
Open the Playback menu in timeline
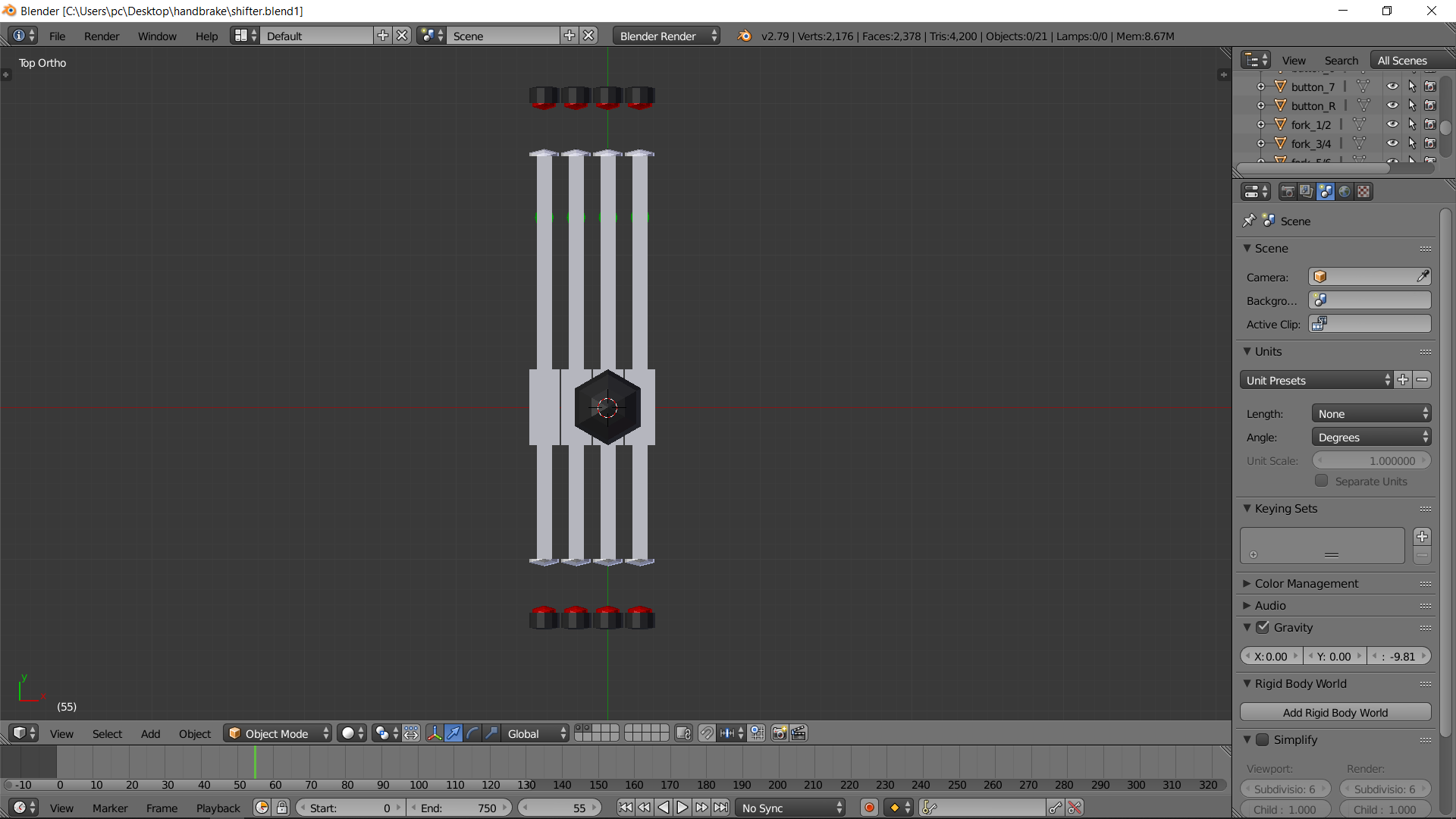218,808
